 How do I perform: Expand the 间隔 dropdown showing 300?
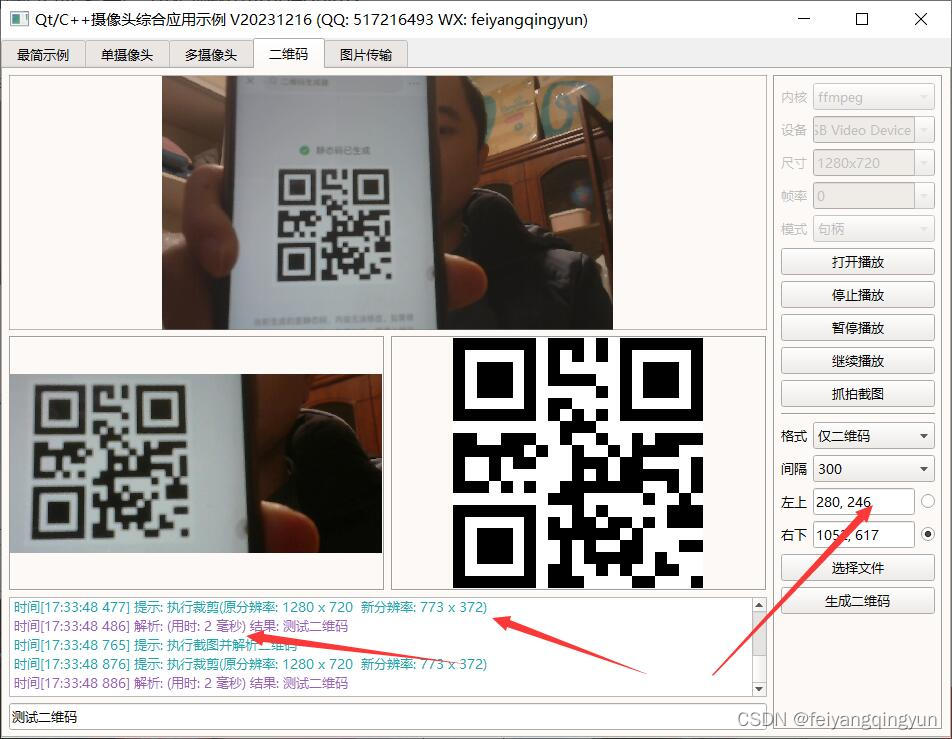point(873,468)
